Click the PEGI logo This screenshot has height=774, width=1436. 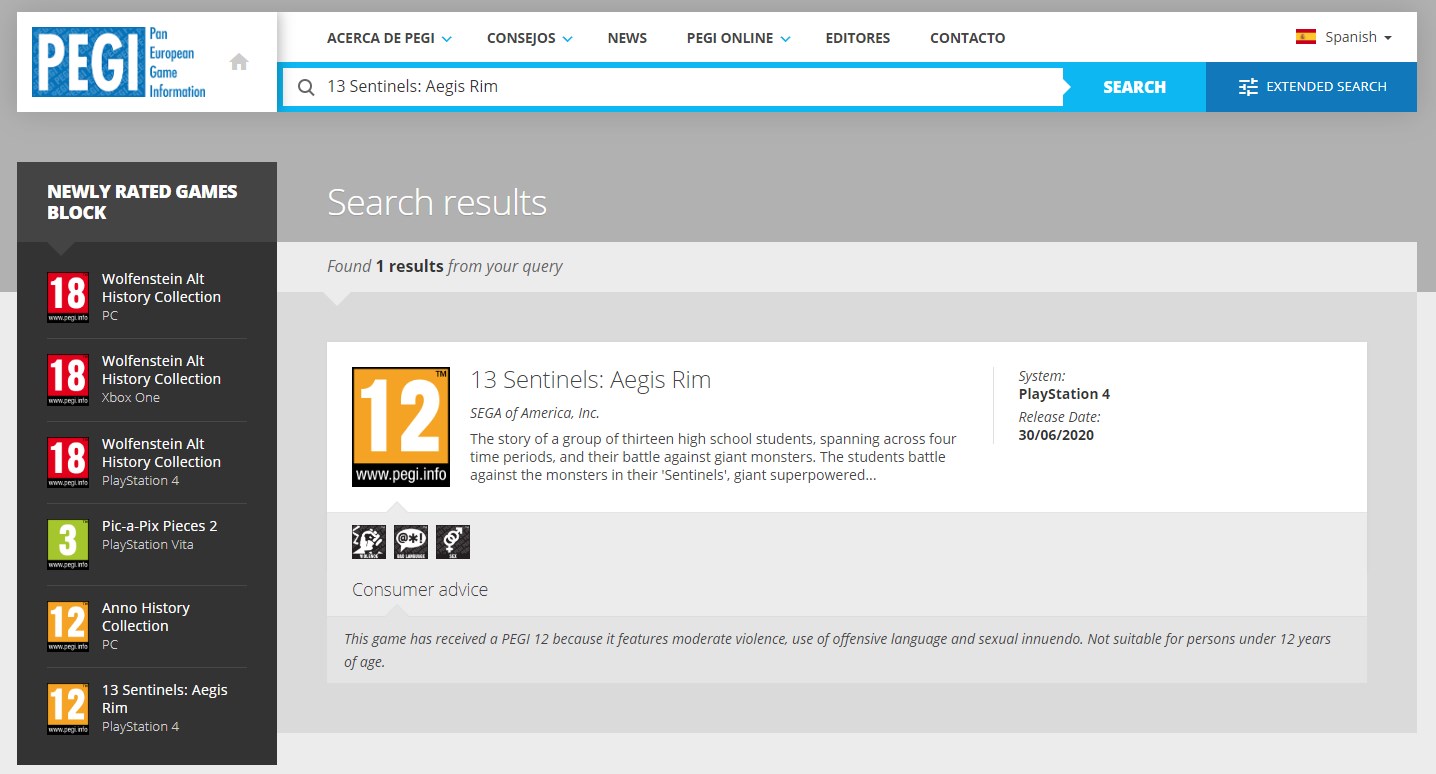pos(119,62)
